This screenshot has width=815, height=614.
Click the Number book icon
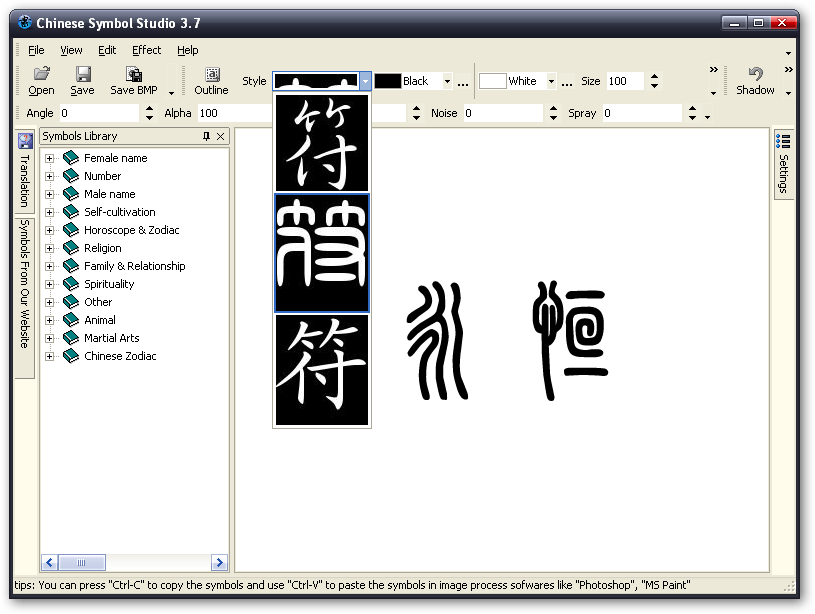click(x=71, y=176)
